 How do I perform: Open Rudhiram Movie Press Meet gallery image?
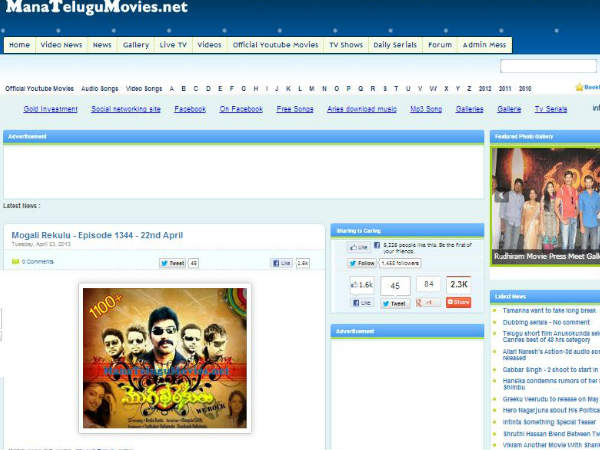[546, 206]
